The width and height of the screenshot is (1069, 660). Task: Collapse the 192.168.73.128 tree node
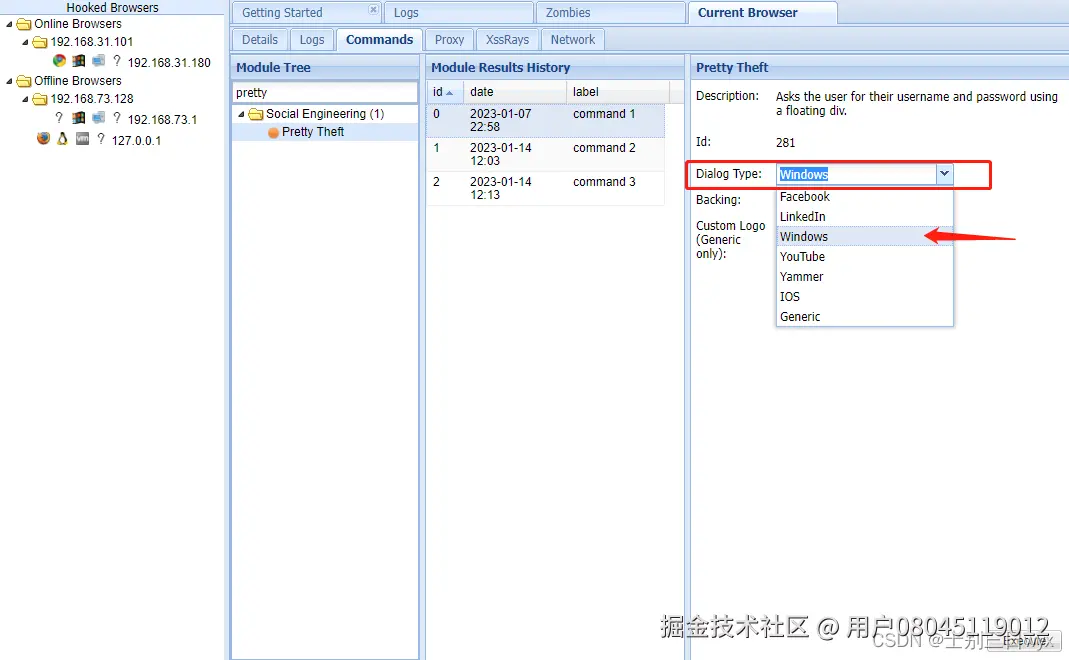coord(25,100)
